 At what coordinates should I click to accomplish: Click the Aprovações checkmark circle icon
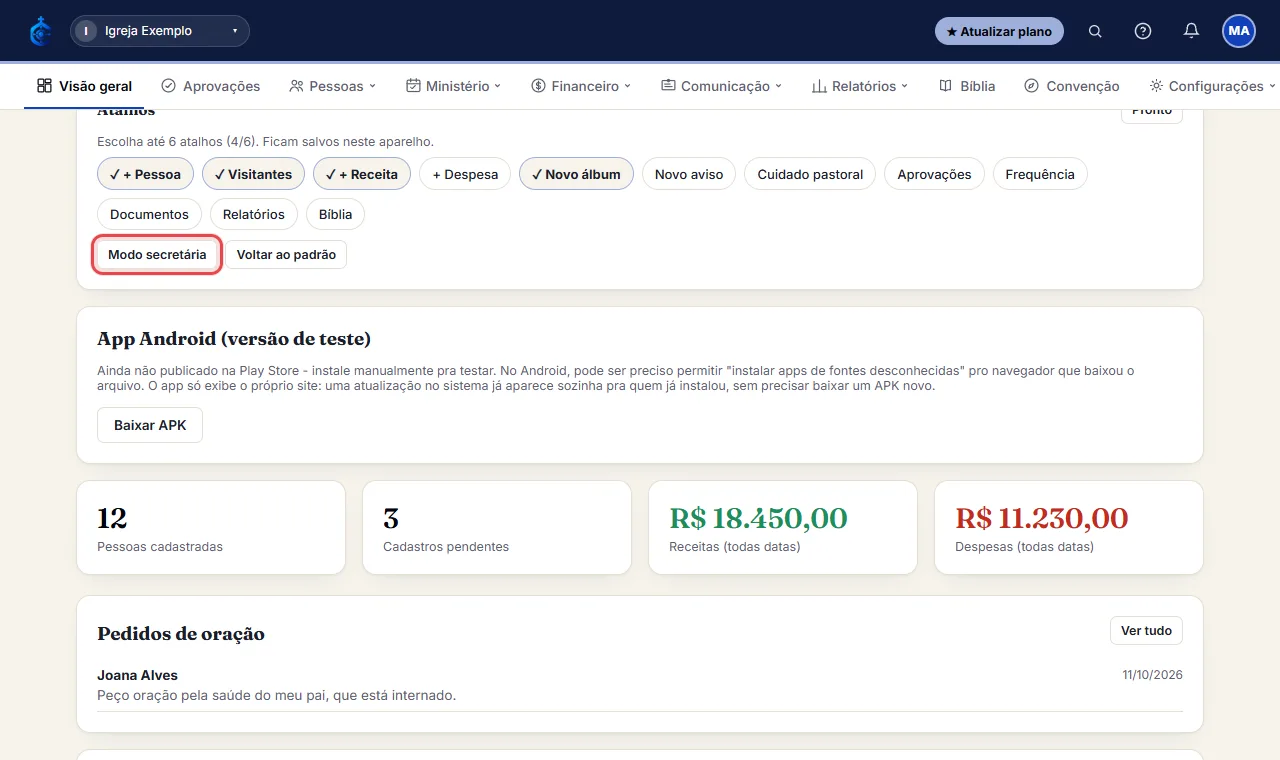click(168, 86)
